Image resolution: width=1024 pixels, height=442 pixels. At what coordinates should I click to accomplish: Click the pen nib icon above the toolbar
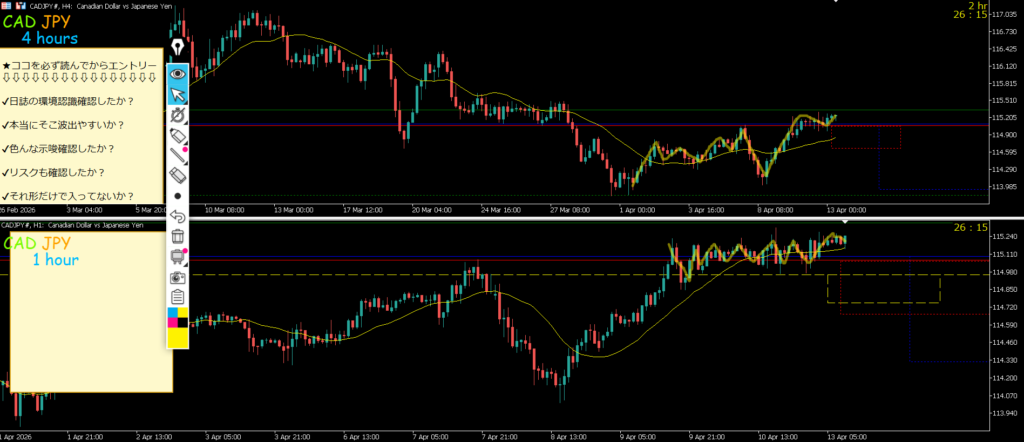pos(178,47)
